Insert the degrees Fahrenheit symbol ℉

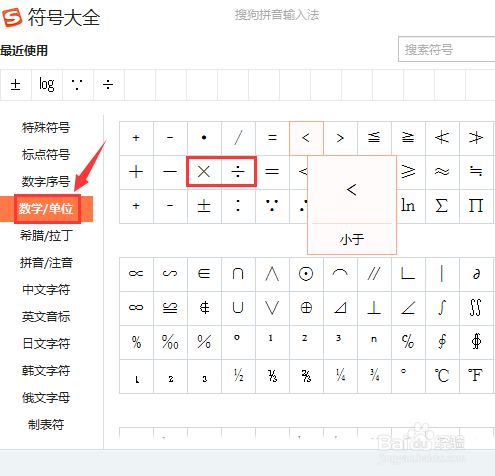coord(476,376)
